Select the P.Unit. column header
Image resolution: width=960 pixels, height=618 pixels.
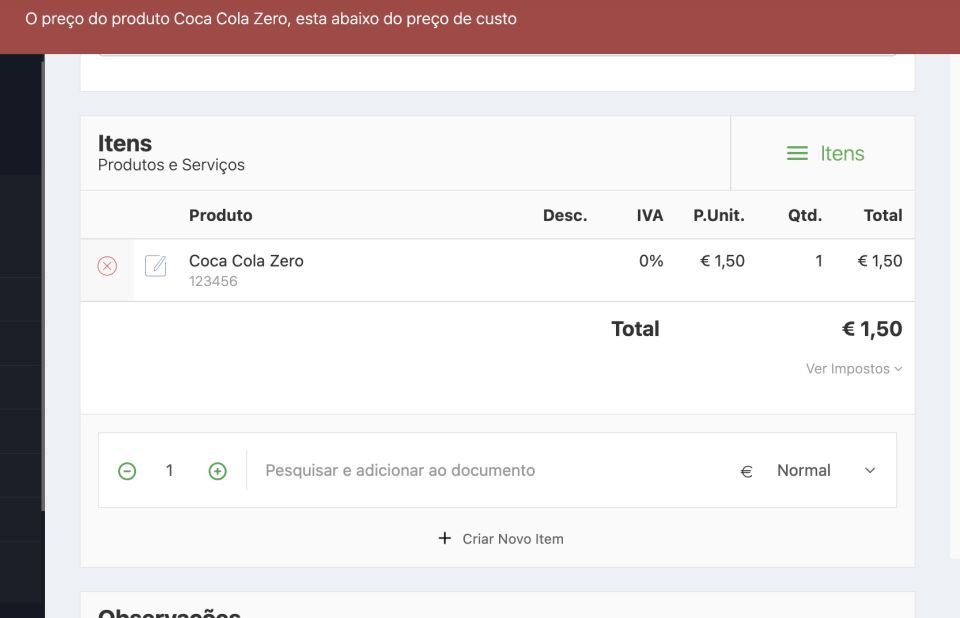[718, 215]
